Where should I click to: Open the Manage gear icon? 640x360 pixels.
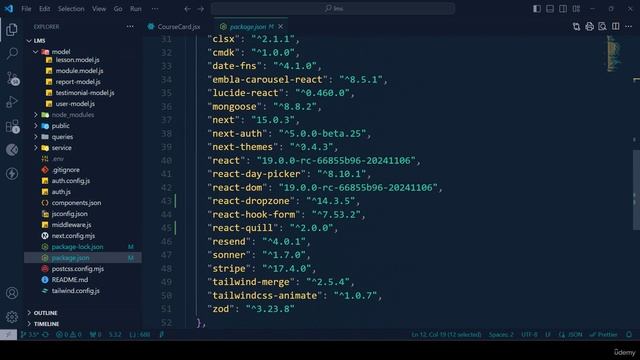12,317
